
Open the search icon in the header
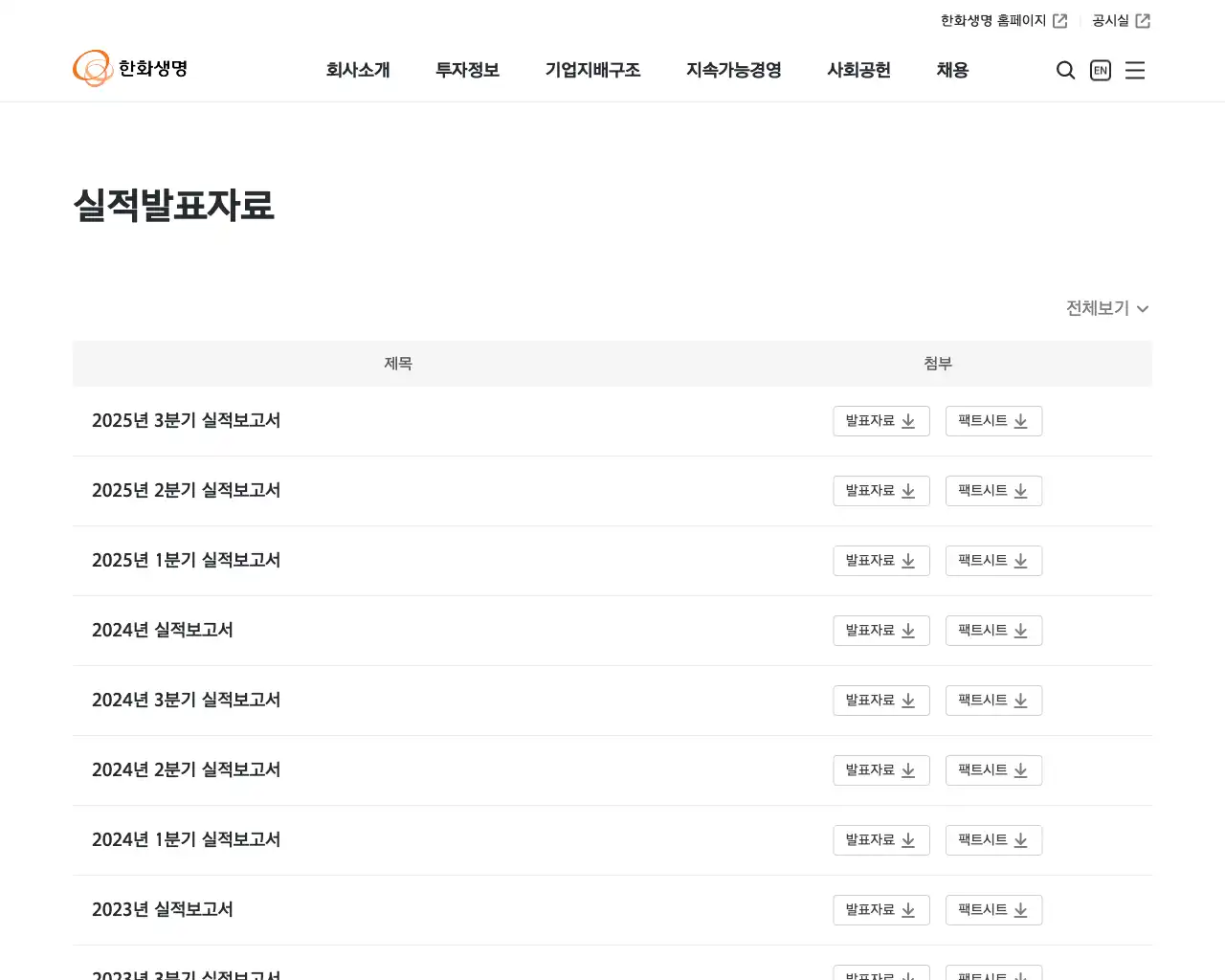1065,70
